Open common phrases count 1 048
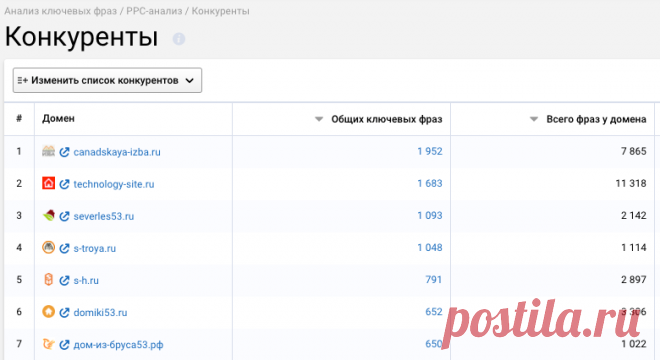The height and width of the screenshot is (360, 660). coord(430,248)
